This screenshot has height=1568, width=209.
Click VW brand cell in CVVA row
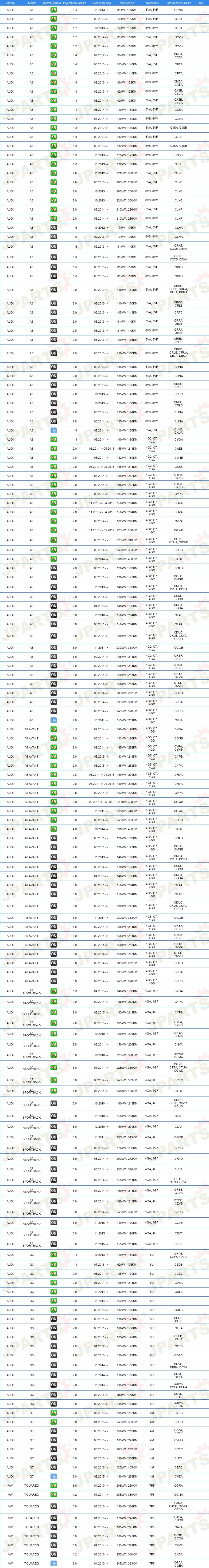pos(10,1546)
